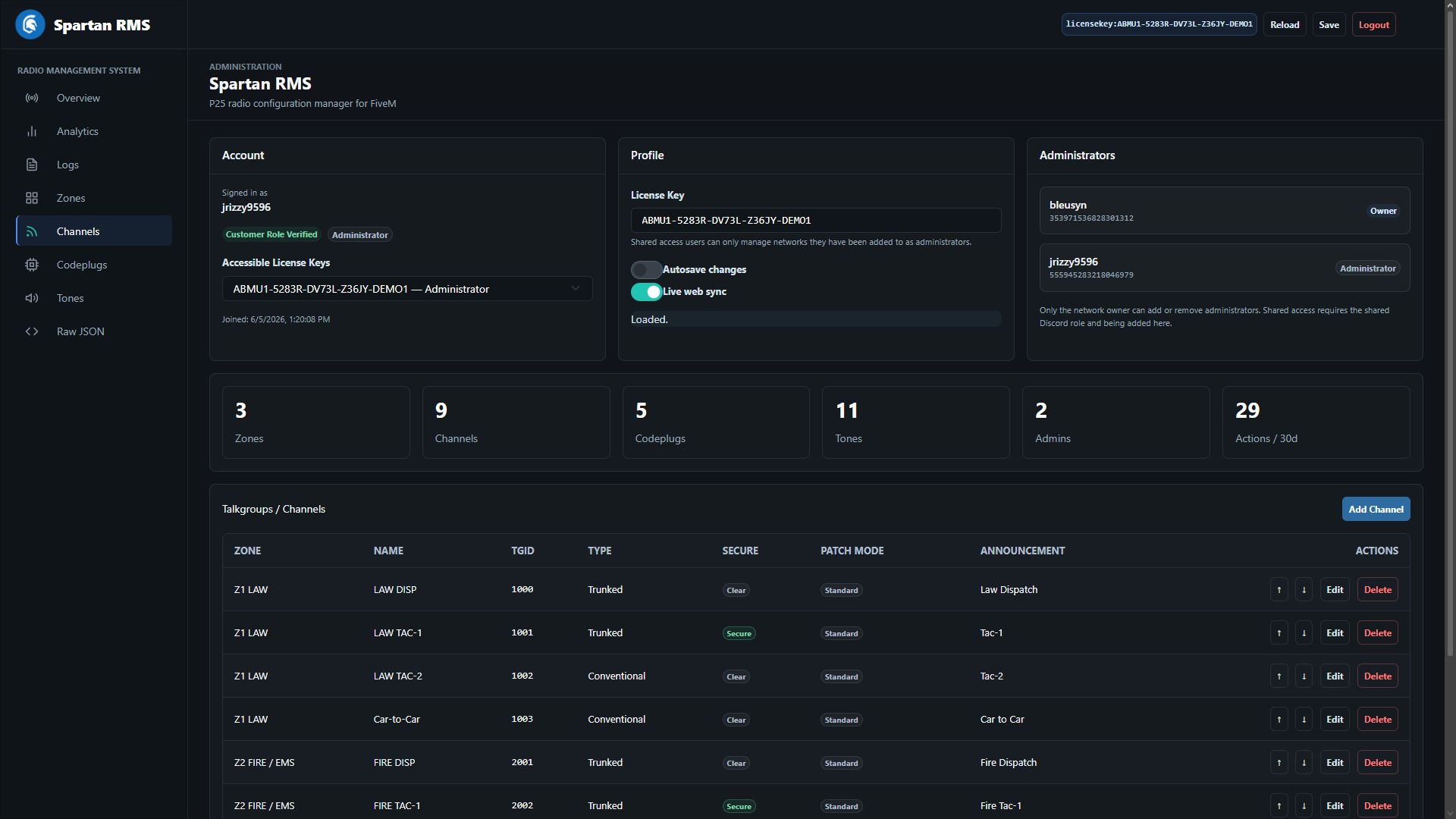Open the Accessible License Keys dropdown
The height and width of the screenshot is (819, 1456).
[407, 289]
